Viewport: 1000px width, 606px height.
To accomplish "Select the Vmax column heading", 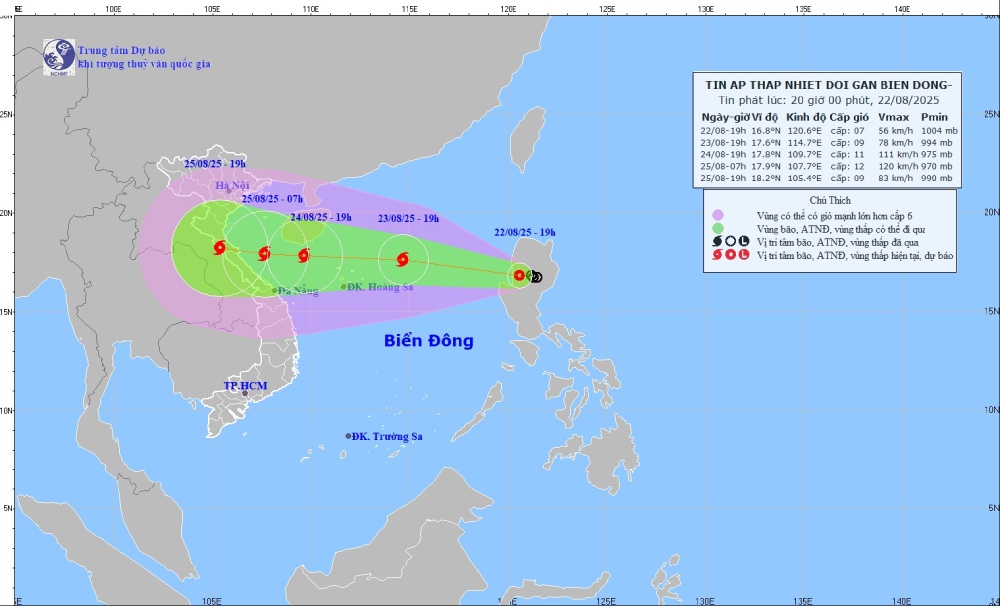I will coord(894,117).
